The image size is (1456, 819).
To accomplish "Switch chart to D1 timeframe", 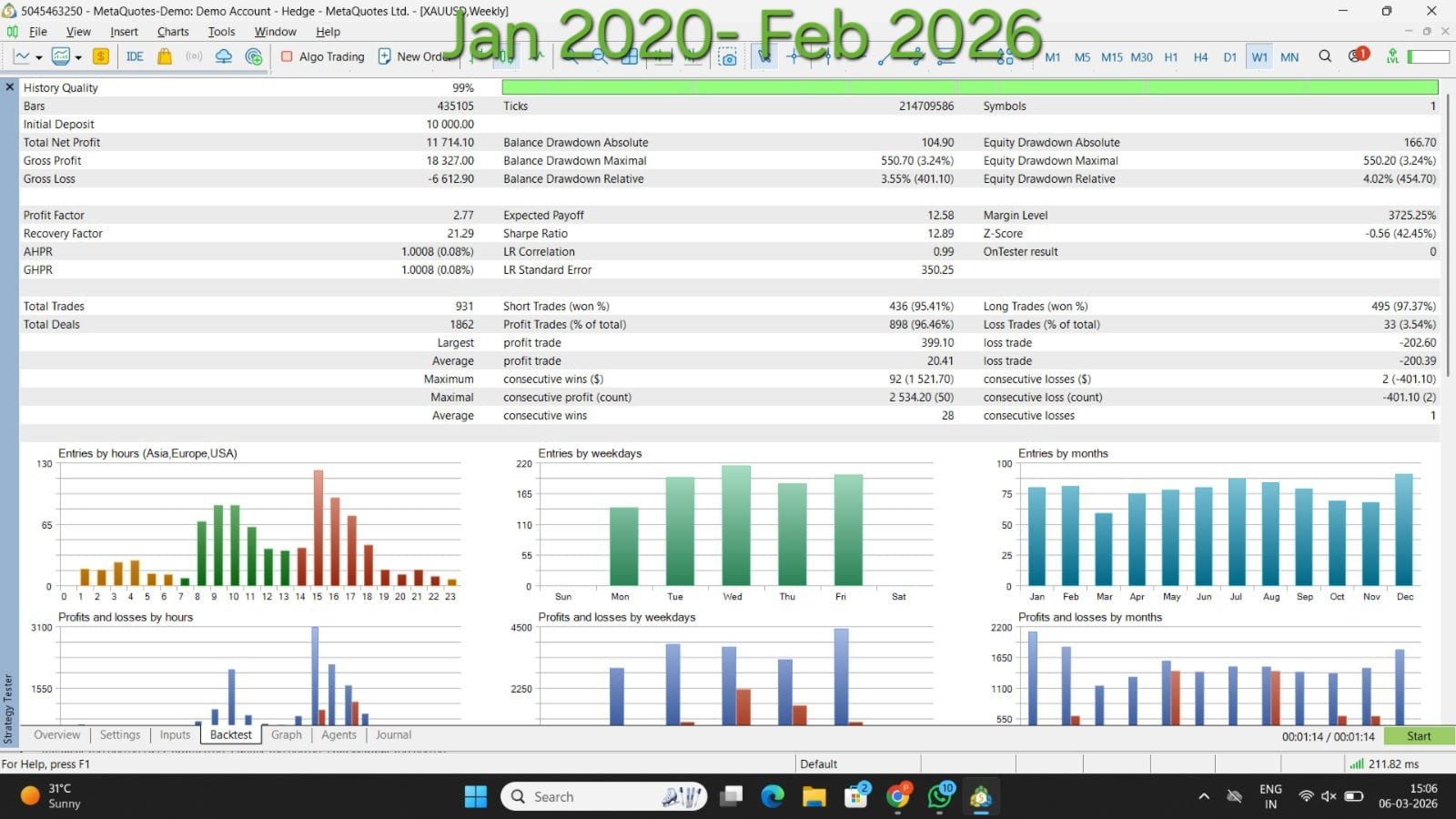I will (x=1230, y=56).
